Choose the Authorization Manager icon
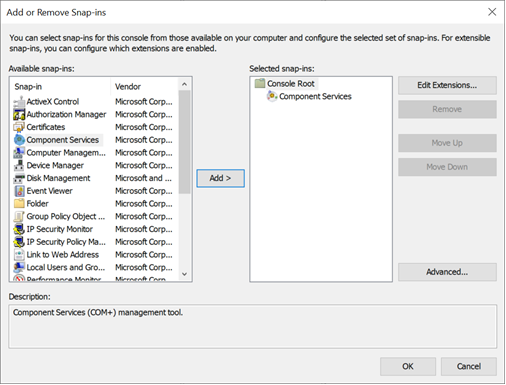506x385 pixels. point(19,115)
